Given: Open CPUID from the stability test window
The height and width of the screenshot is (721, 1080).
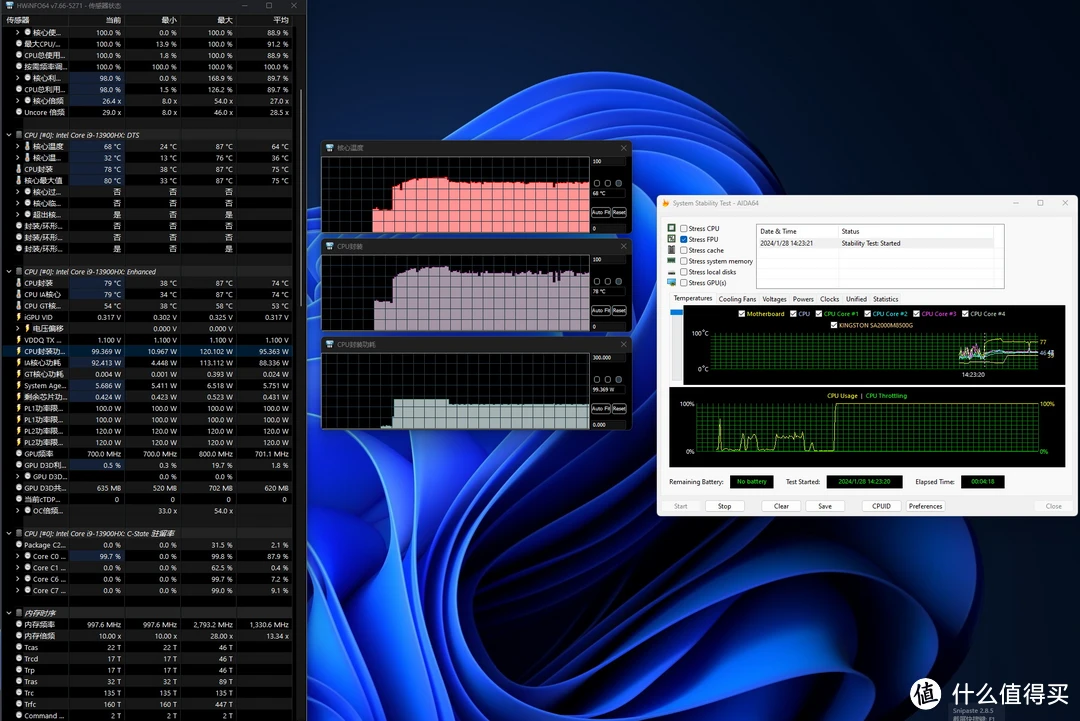Looking at the screenshot, I should (x=881, y=506).
